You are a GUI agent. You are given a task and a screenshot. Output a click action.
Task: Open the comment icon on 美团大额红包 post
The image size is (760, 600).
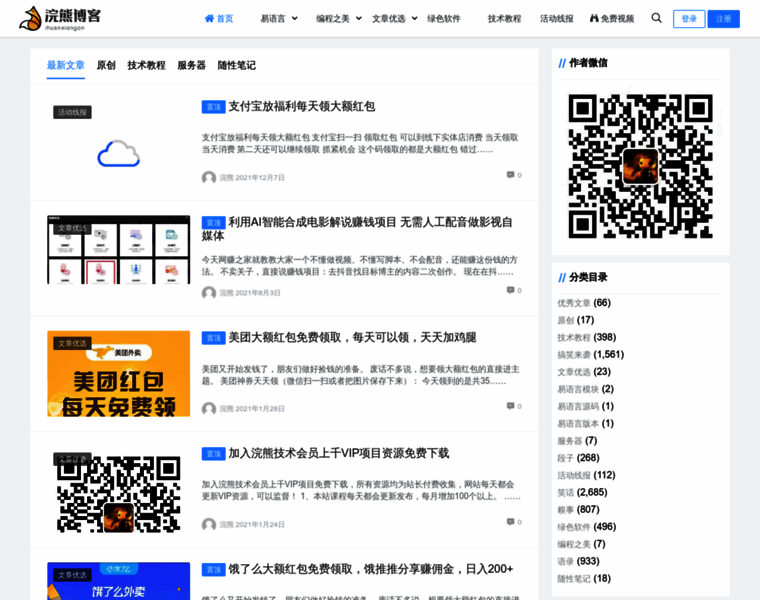[x=510, y=406]
